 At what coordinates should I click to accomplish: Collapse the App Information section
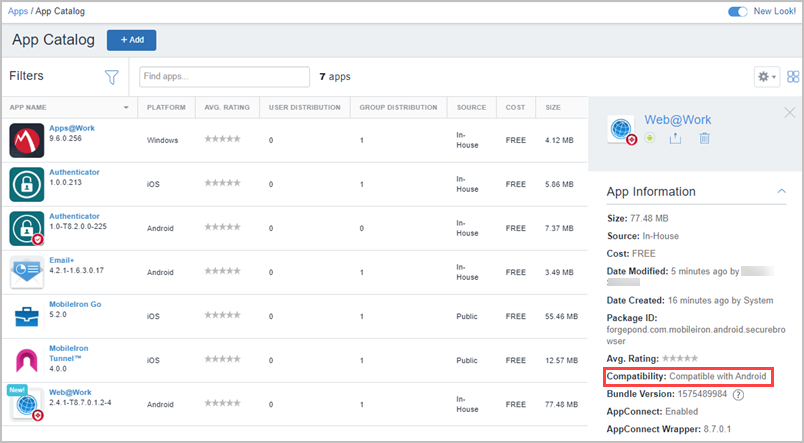point(781,191)
